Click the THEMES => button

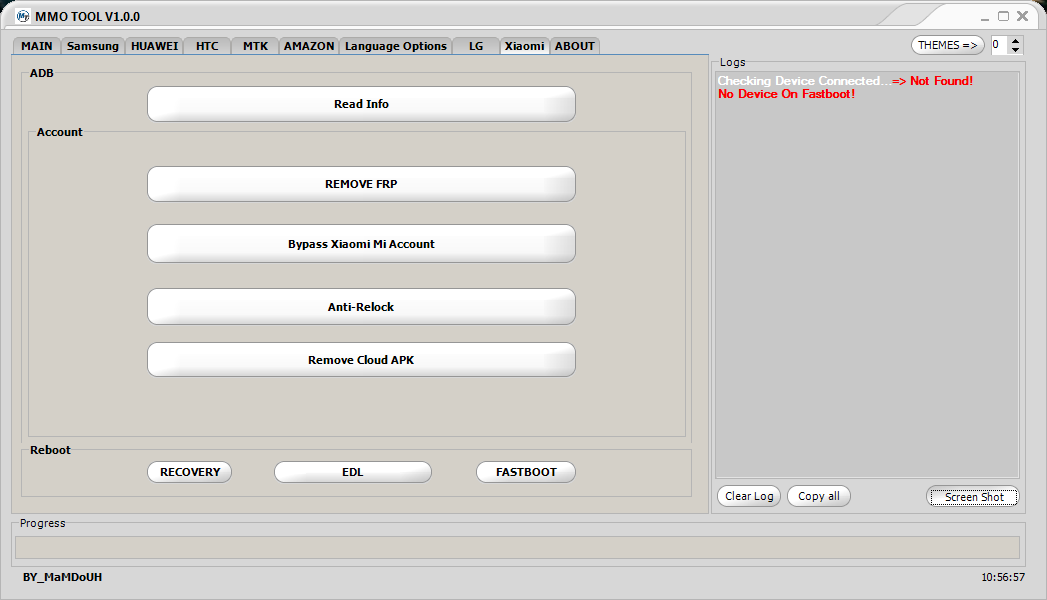tap(948, 45)
